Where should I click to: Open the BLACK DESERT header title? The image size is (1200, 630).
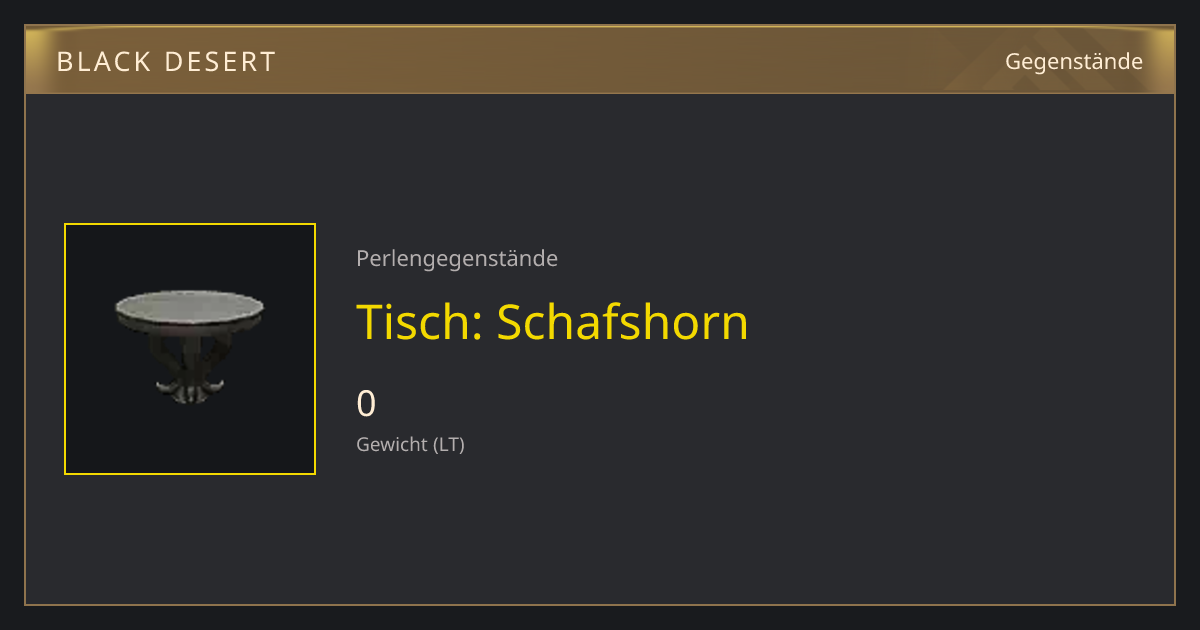[x=166, y=62]
